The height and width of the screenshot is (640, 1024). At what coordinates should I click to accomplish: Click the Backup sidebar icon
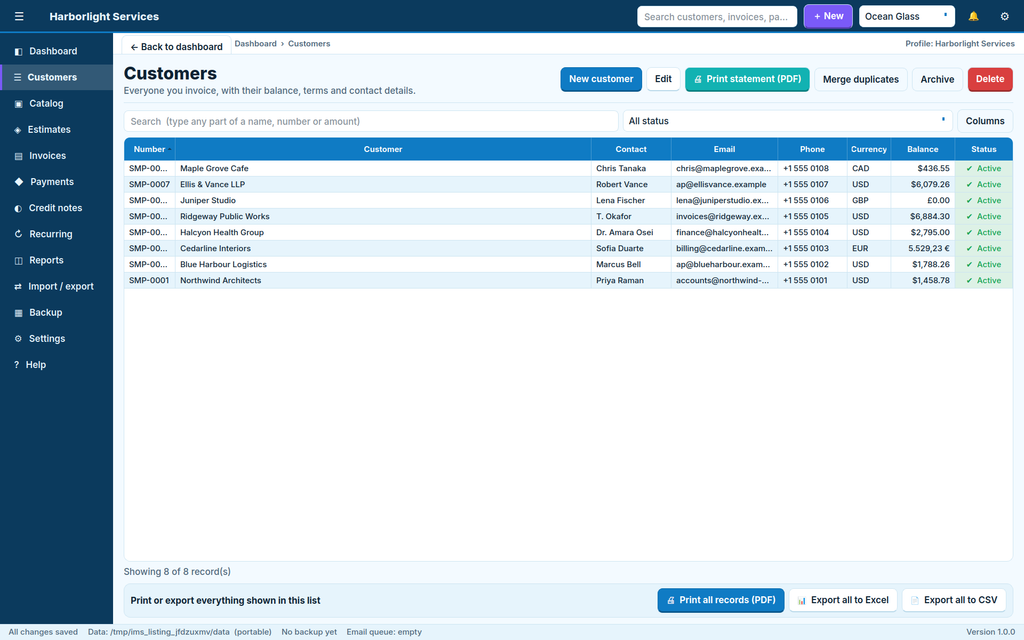18,312
